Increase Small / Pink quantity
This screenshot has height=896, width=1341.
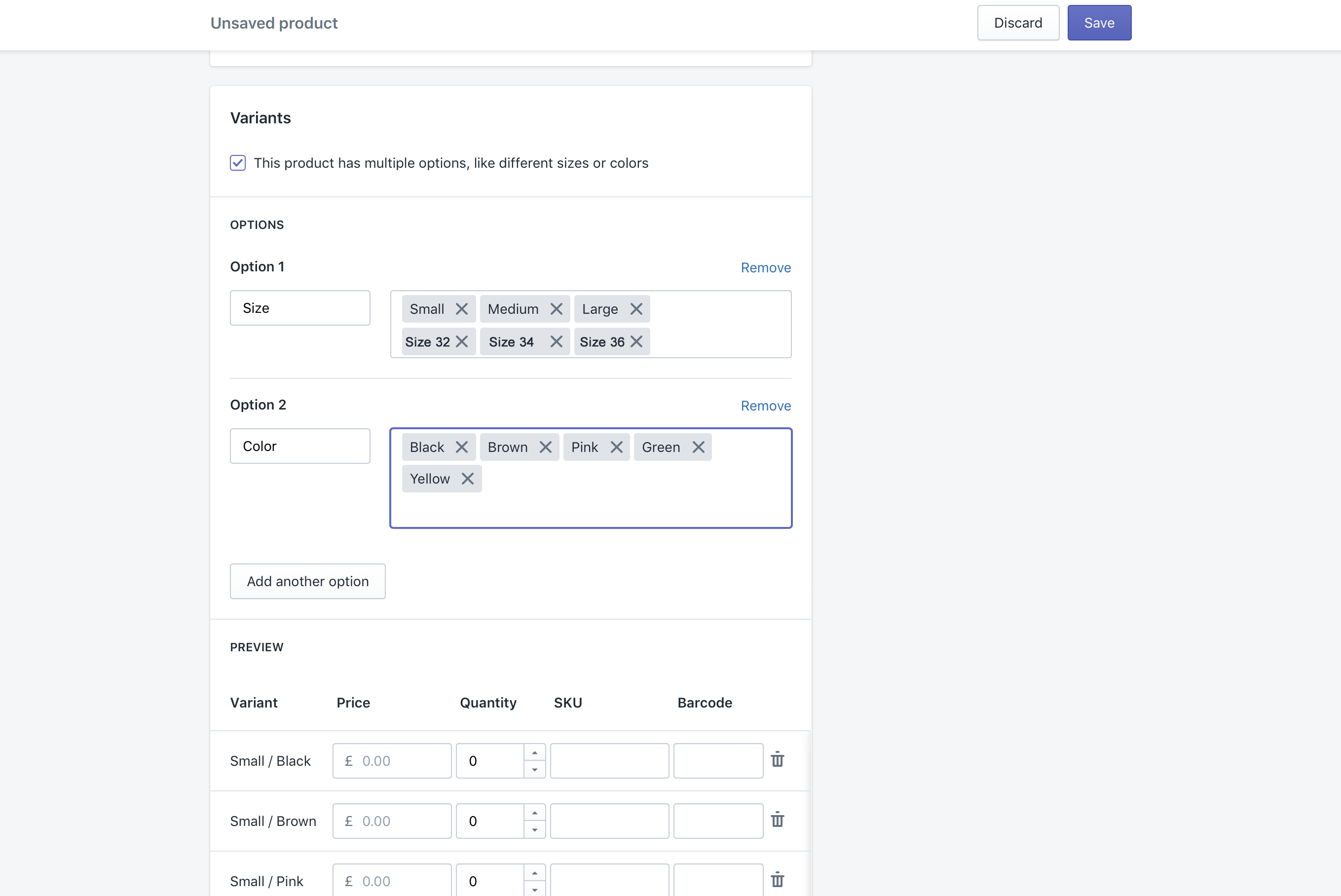click(x=534, y=873)
